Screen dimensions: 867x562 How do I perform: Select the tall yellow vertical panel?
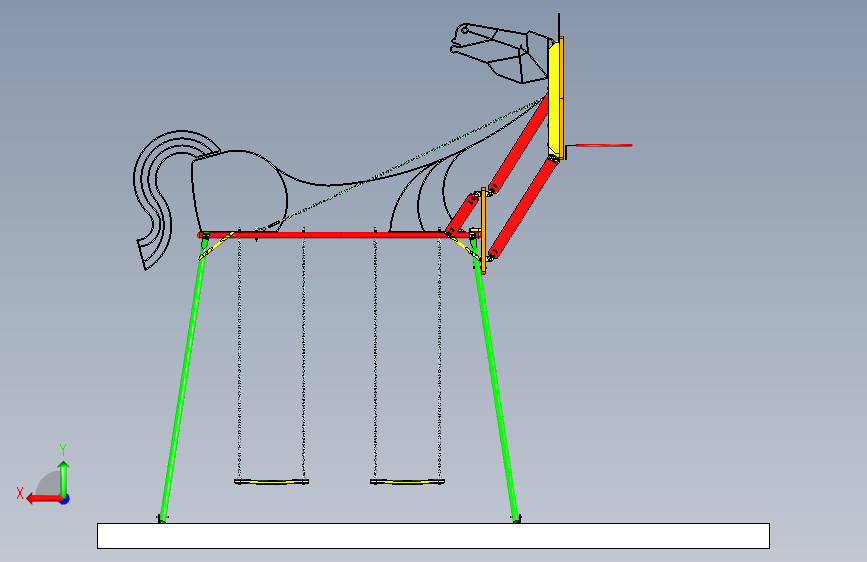tap(553, 98)
